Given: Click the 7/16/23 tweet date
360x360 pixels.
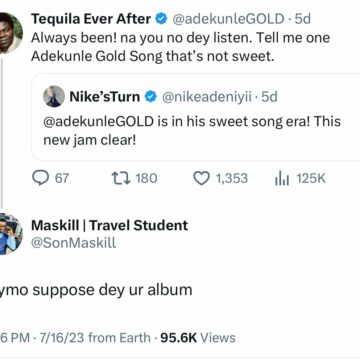Looking at the screenshot, I should (62, 338).
